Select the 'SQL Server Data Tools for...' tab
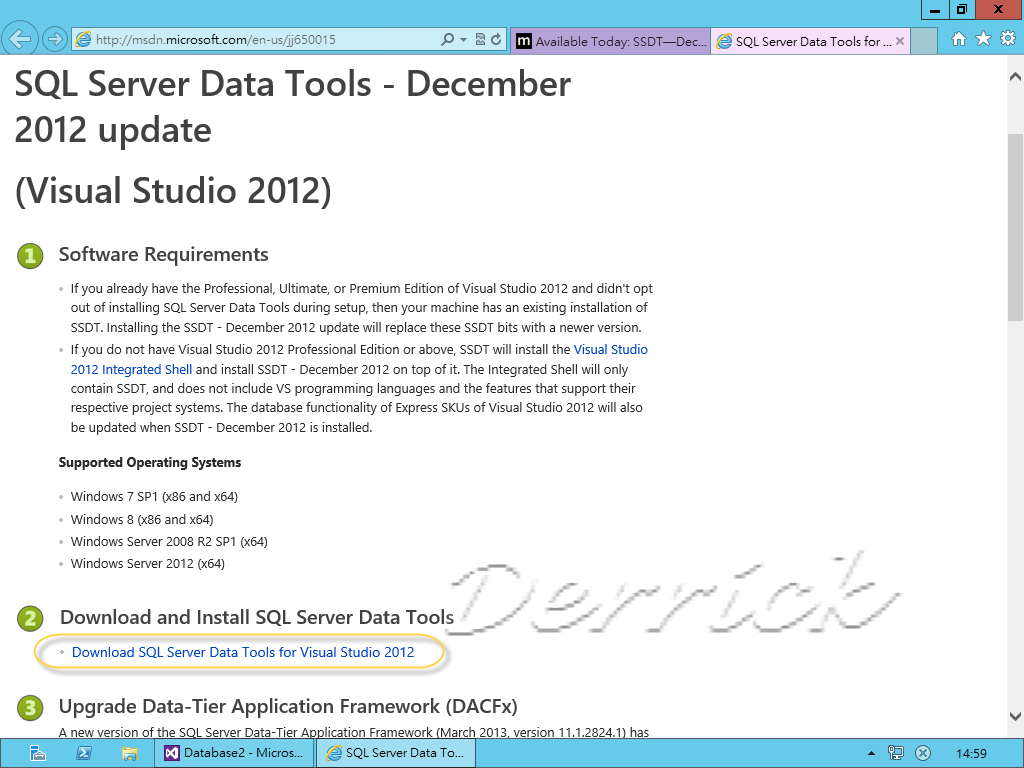The image size is (1024, 768). click(x=800, y=41)
